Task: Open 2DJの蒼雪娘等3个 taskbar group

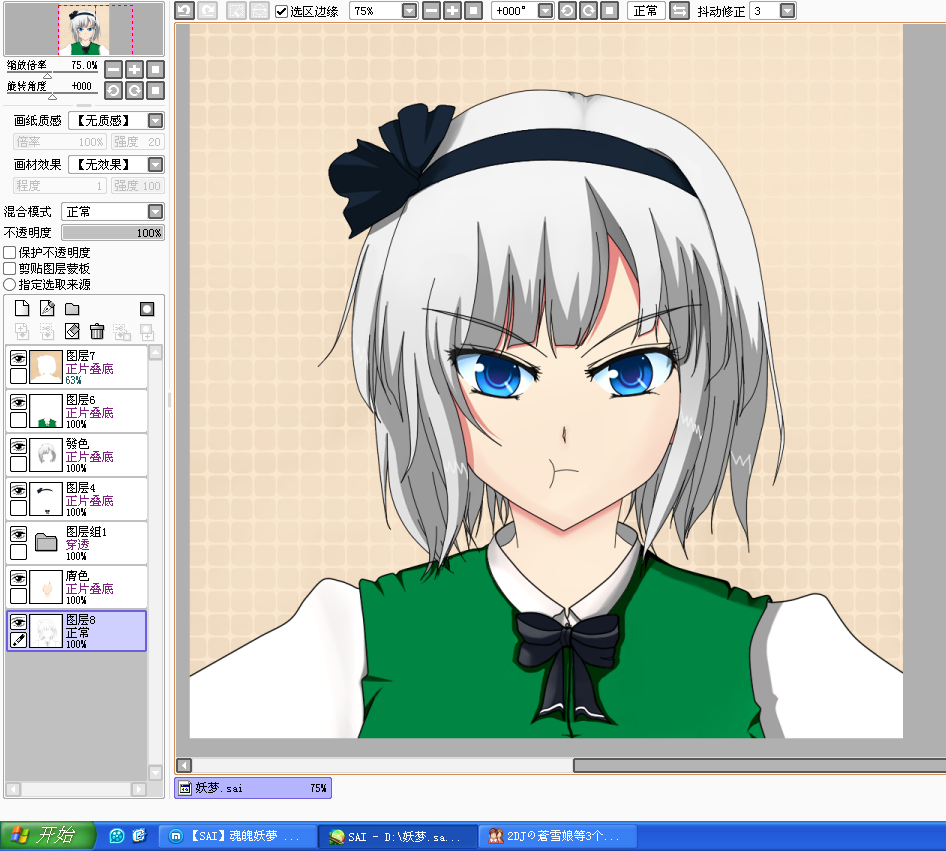Action: [558, 836]
